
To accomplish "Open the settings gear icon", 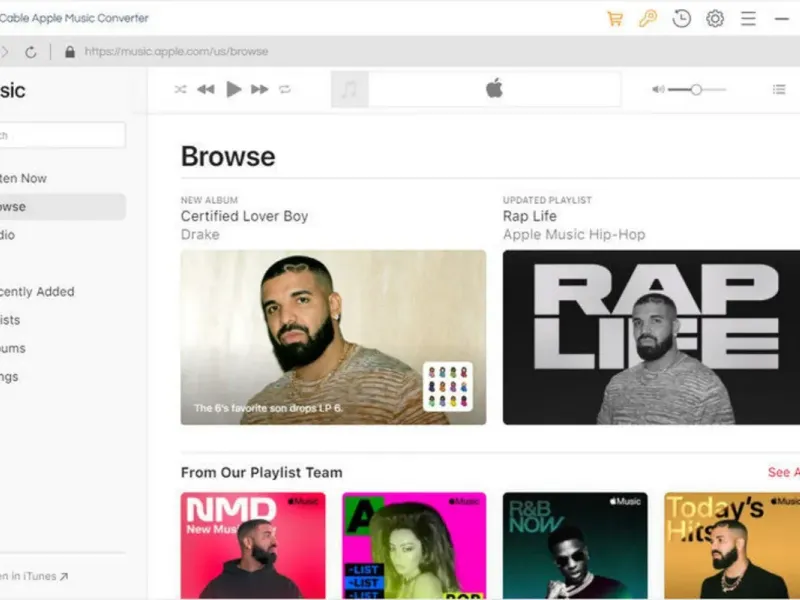I will [x=715, y=19].
